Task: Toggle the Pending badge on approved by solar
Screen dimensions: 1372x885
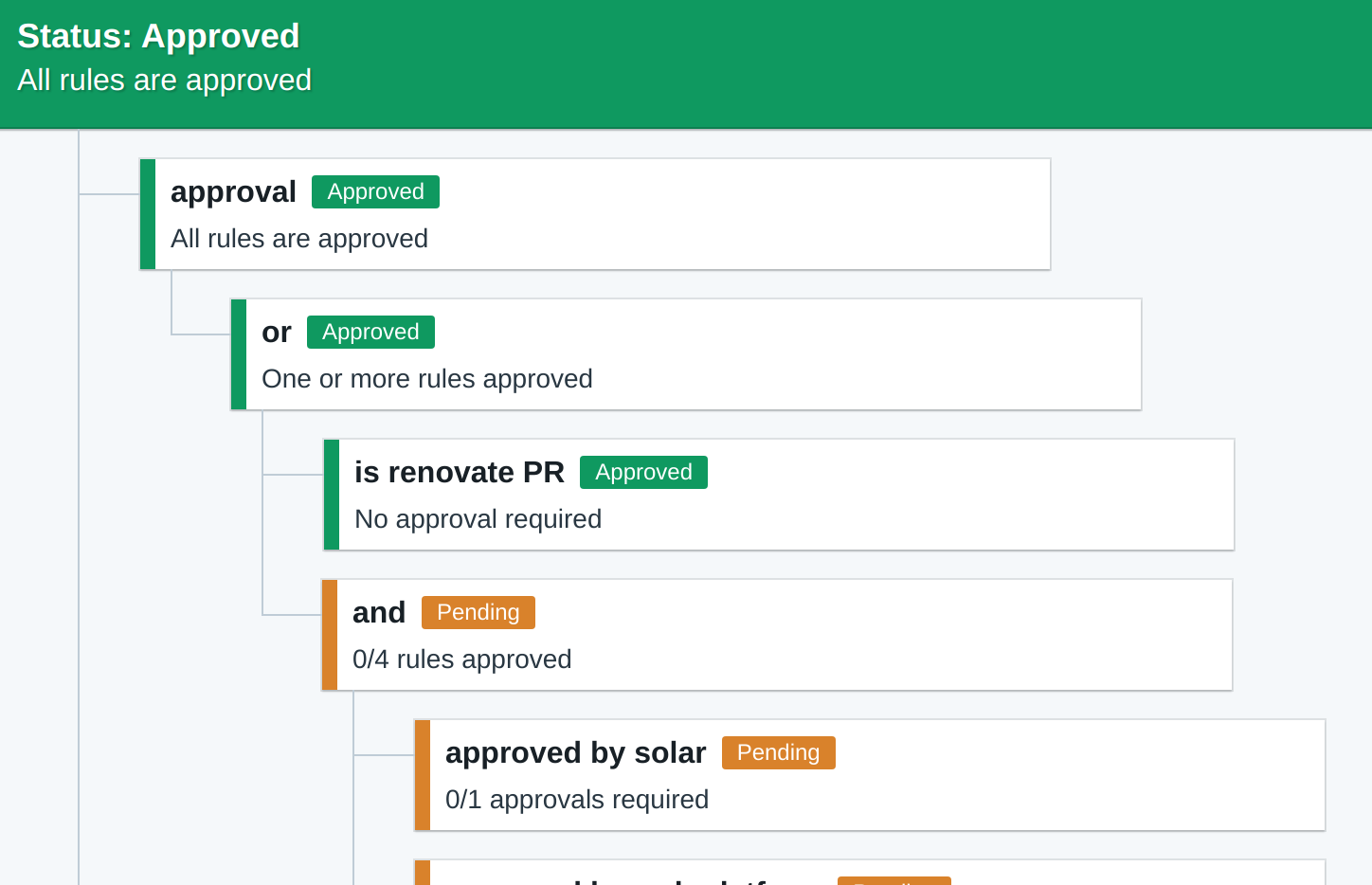Action: point(778,752)
